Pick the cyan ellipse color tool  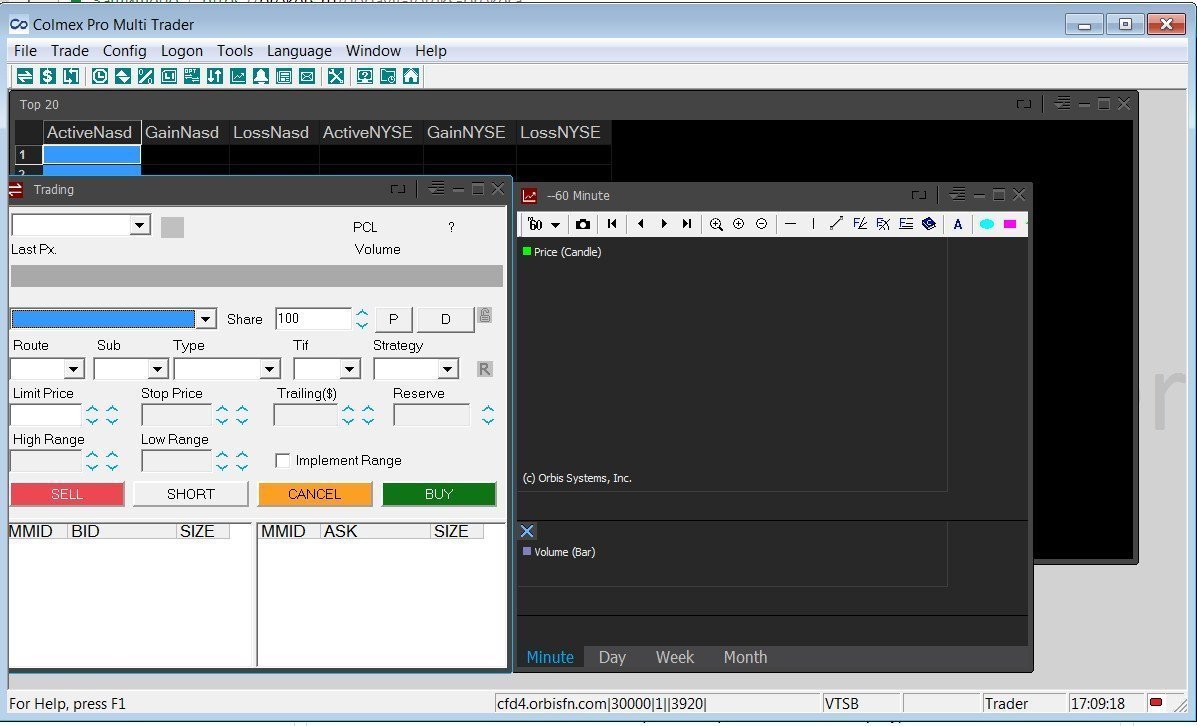pos(986,224)
